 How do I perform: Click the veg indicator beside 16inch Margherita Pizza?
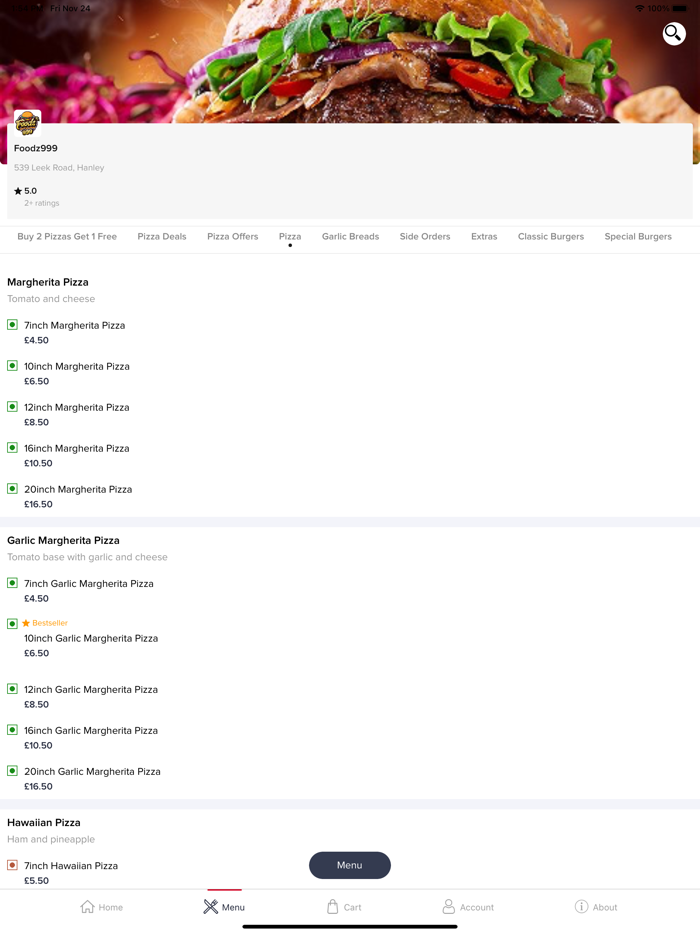(12, 448)
